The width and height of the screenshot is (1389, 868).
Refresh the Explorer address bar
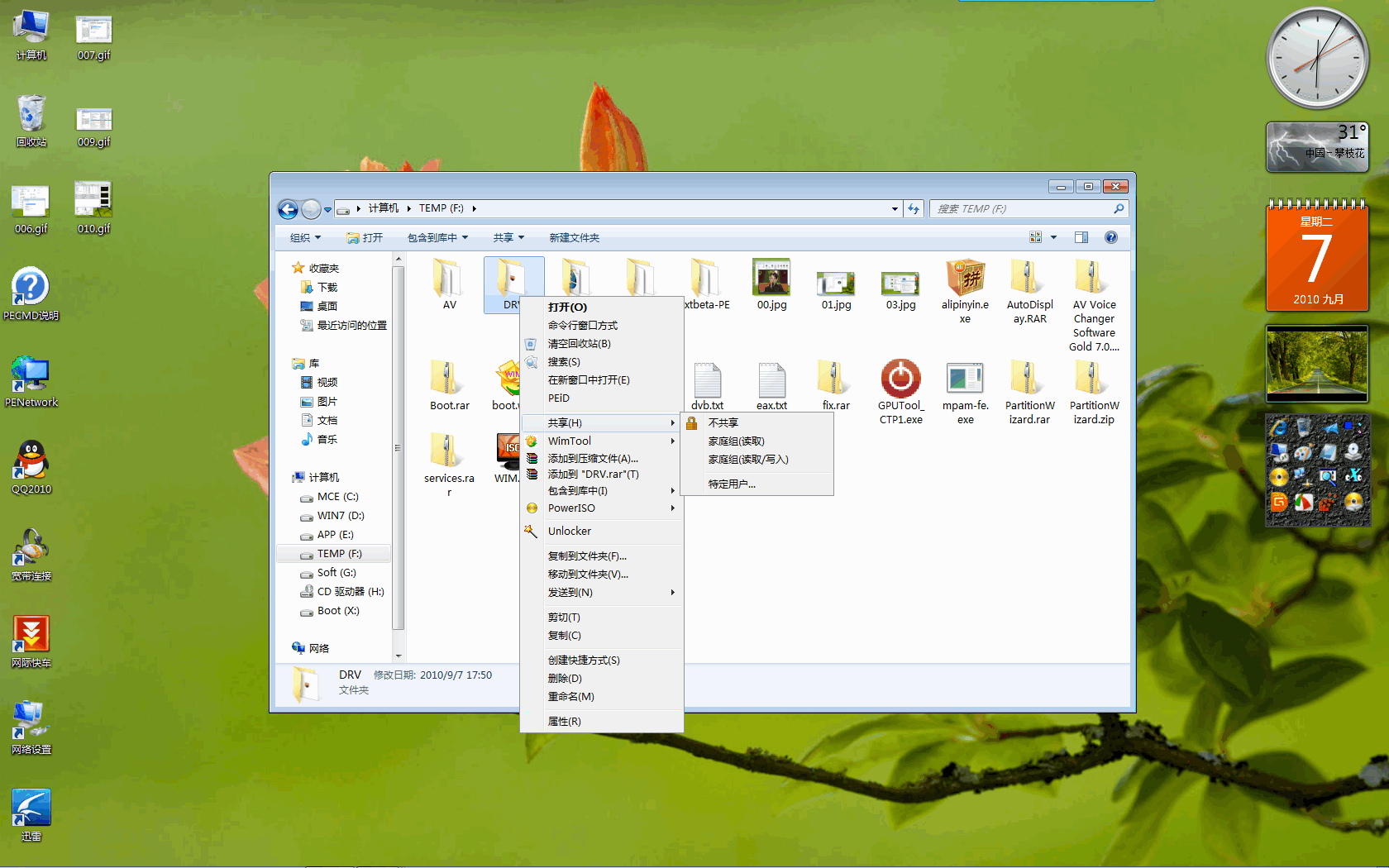coord(914,209)
